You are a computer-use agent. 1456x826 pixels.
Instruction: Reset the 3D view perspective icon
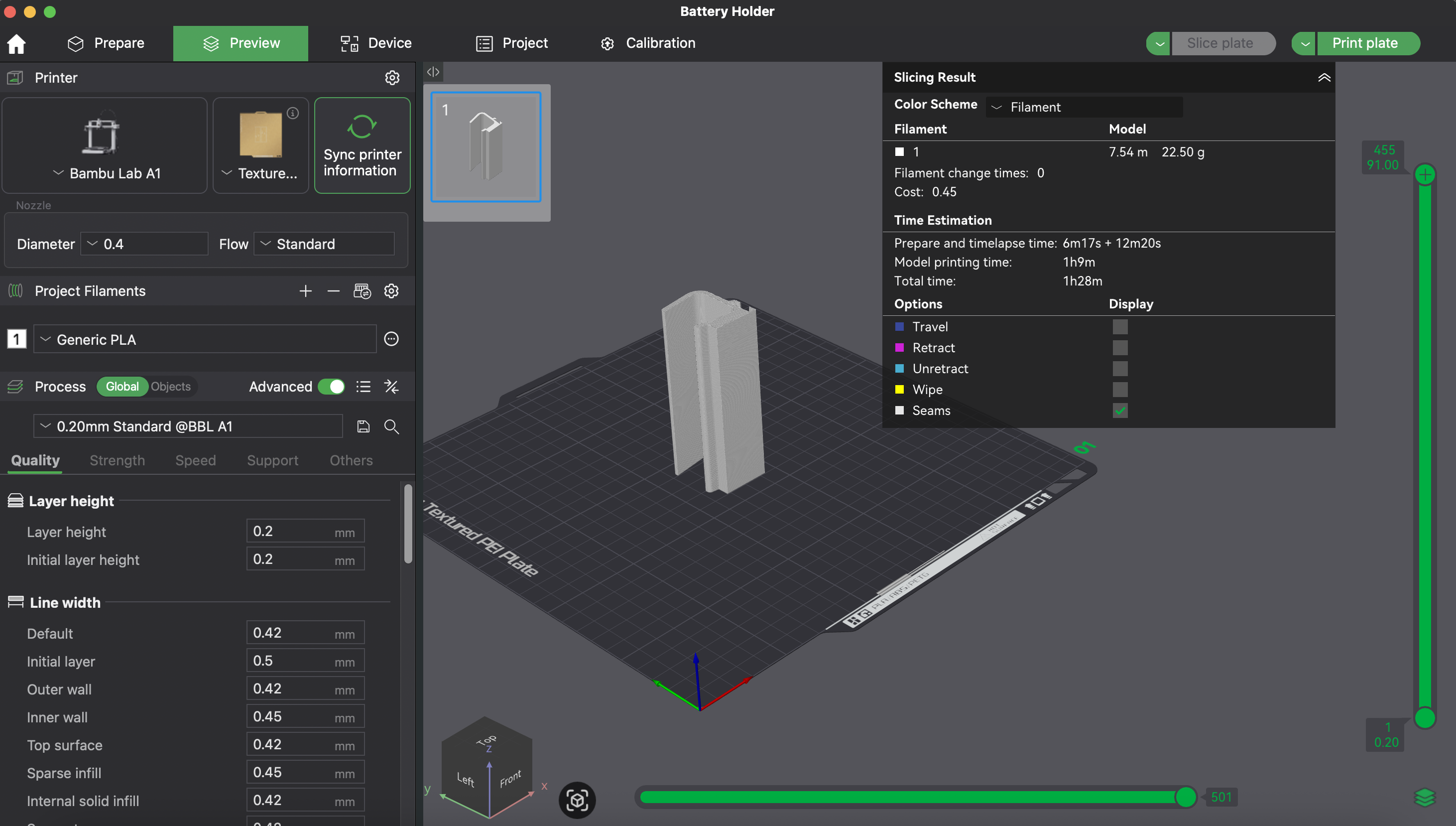(x=577, y=800)
